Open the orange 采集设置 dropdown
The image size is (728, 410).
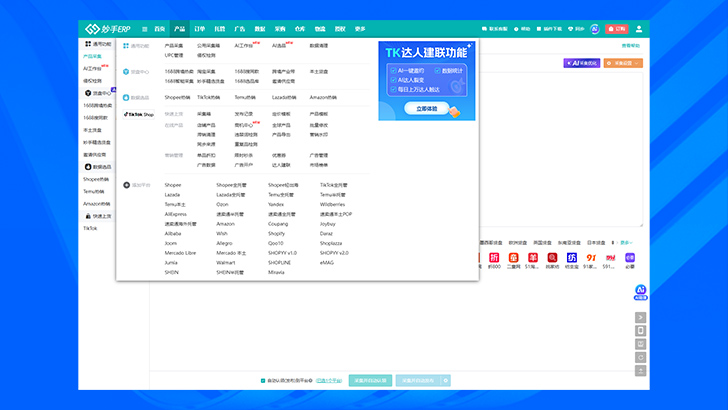coord(623,63)
